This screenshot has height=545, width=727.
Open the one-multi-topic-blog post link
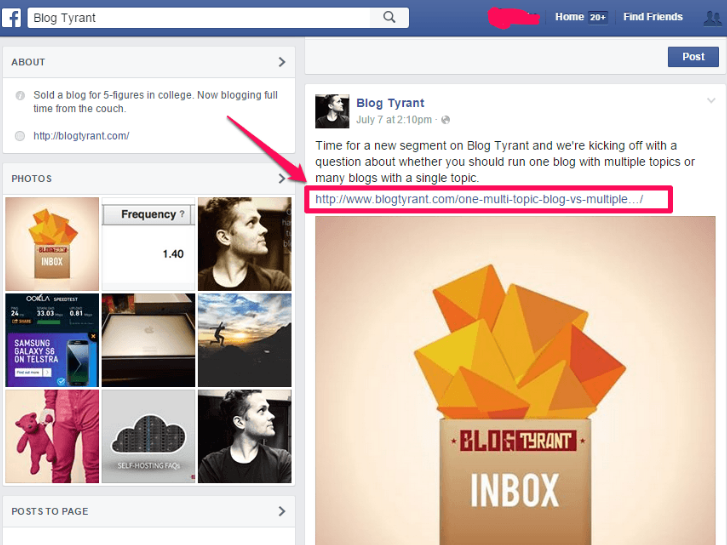[x=479, y=199]
